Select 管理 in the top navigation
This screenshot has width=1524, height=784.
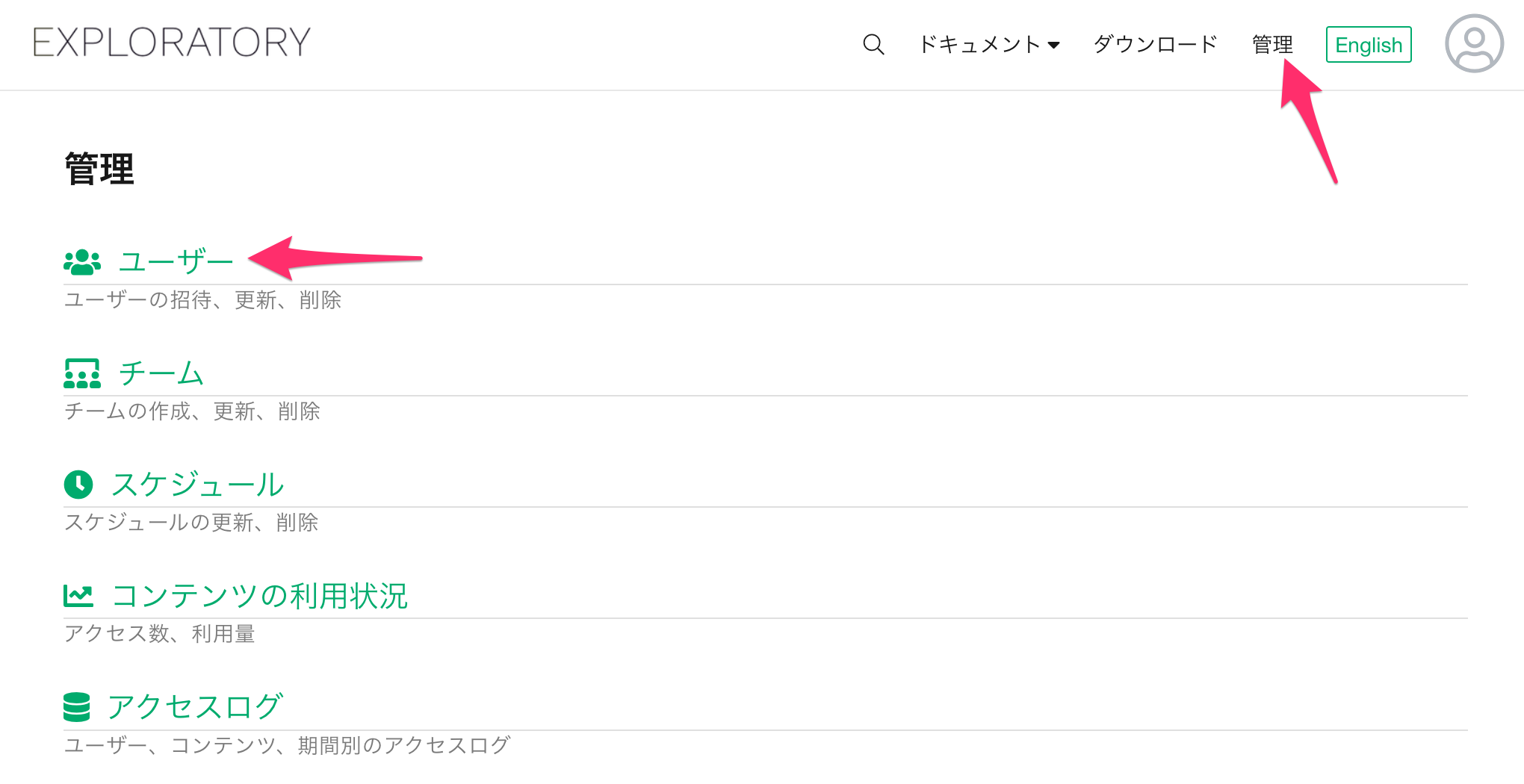click(1272, 44)
